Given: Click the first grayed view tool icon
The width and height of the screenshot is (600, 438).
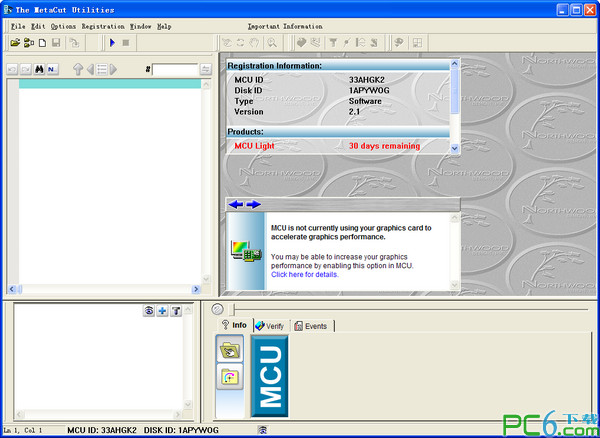Looking at the screenshot, I should [x=227, y=43].
